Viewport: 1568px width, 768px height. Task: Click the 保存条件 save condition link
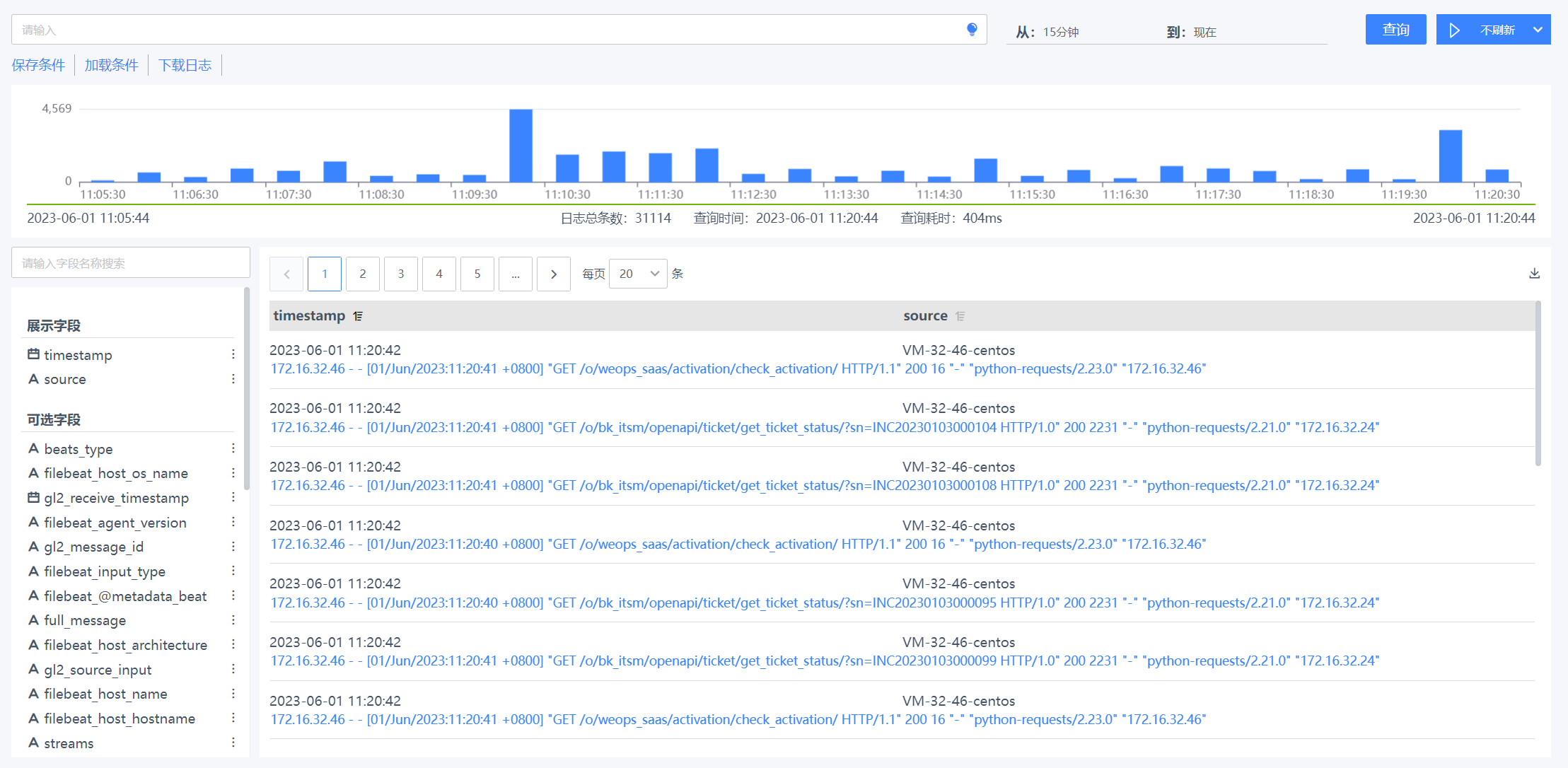click(x=38, y=65)
